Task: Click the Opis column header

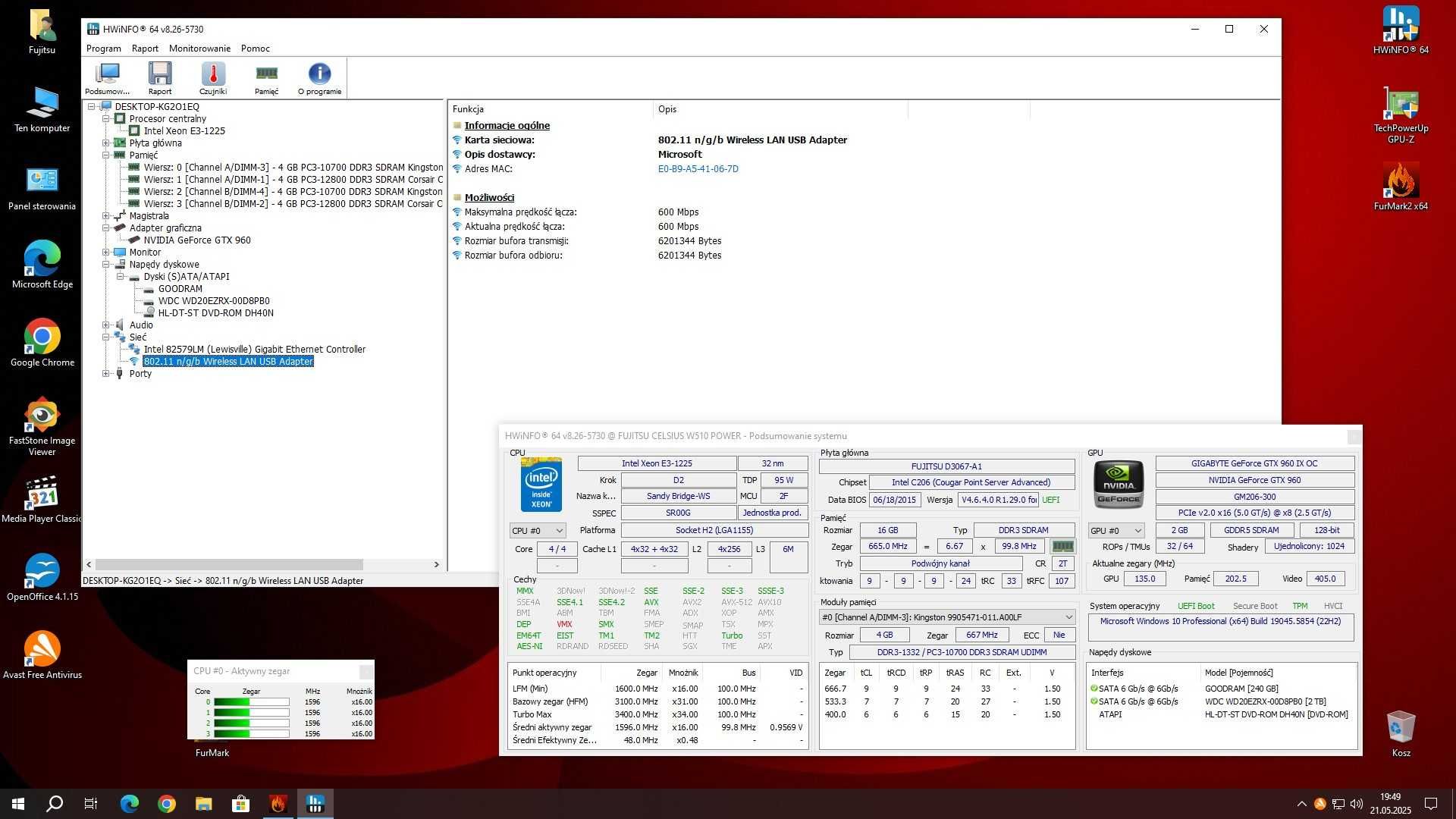Action: click(780, 109)
